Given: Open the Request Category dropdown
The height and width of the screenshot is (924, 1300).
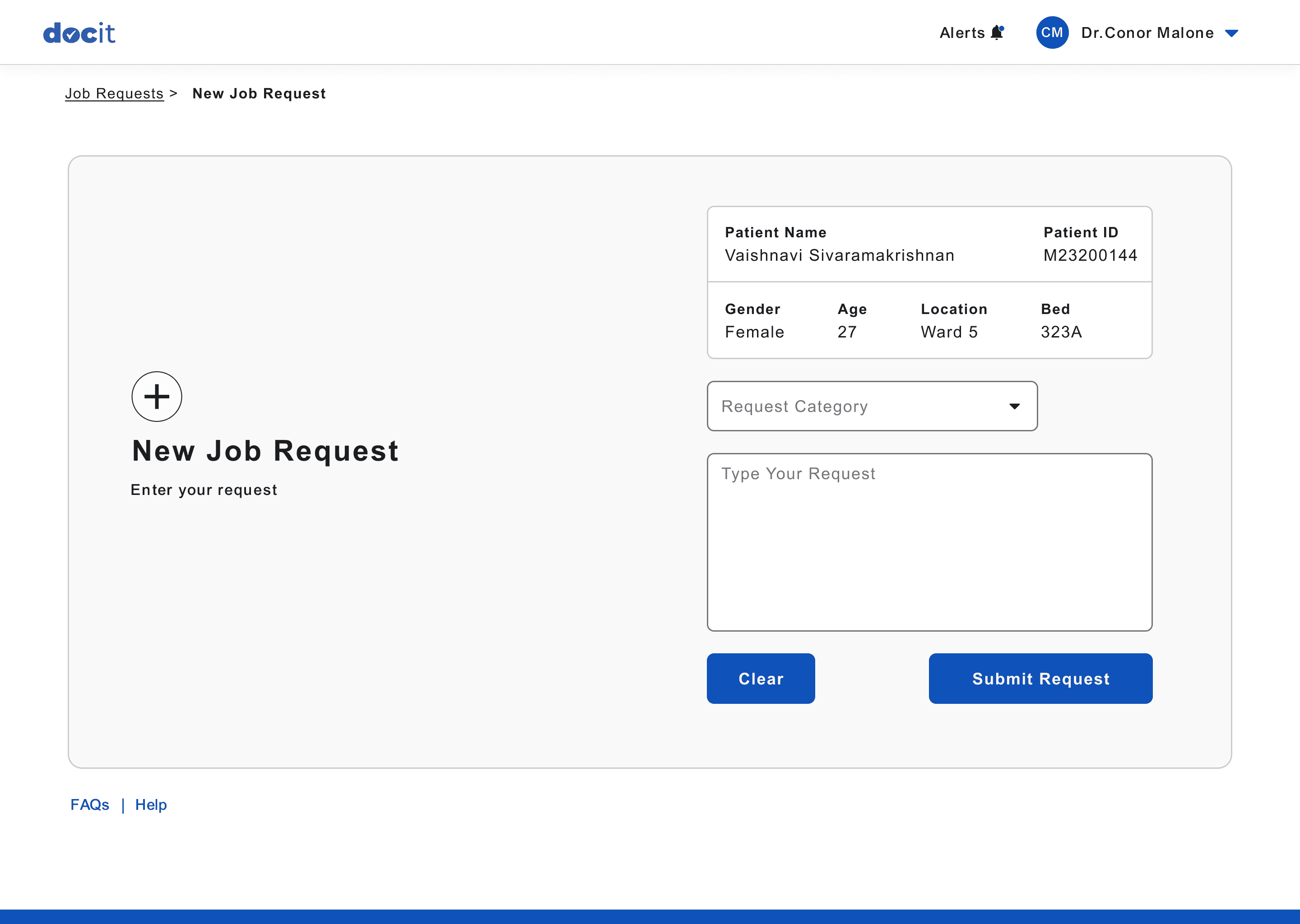Looking at the screenshot, I should click(x=872, y=406).
